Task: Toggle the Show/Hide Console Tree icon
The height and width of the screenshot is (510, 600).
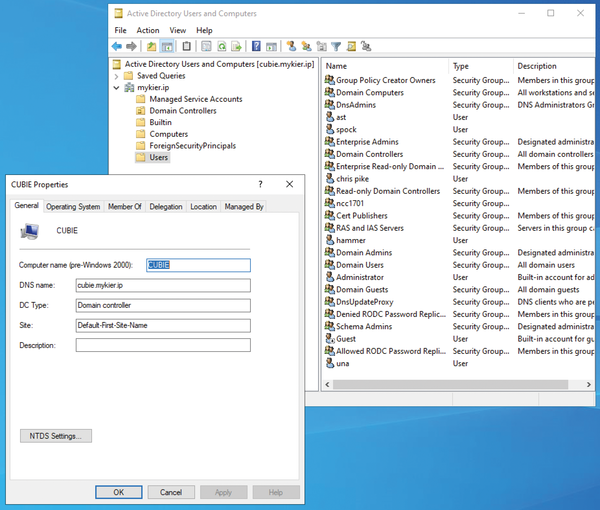Action: pos(167,47)
